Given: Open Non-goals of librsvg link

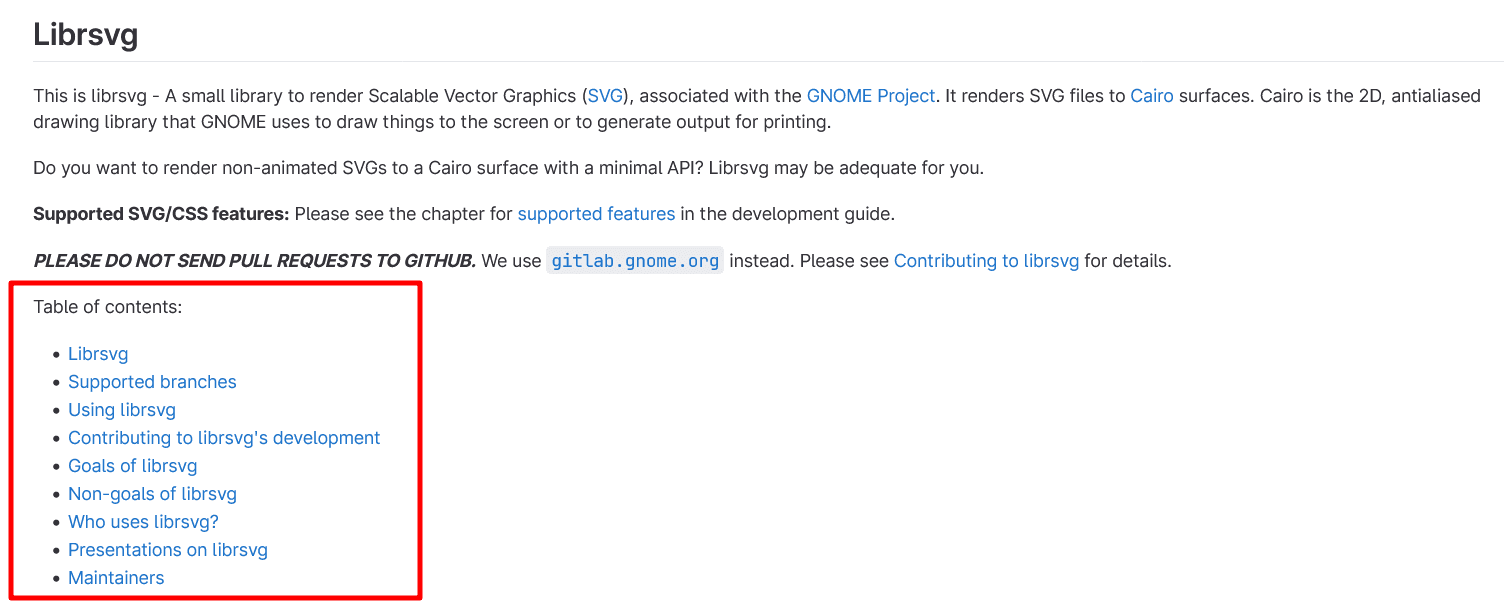Looking at the screenshot, I should coord(152,494).
